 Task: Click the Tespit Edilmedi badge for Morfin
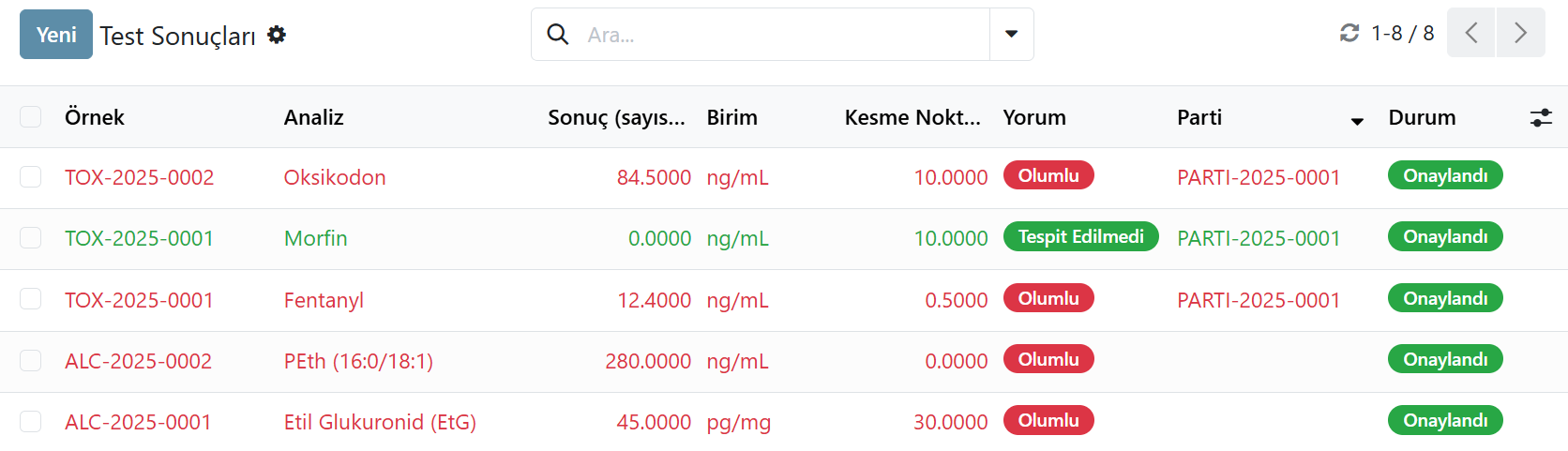click(1080, 236)
